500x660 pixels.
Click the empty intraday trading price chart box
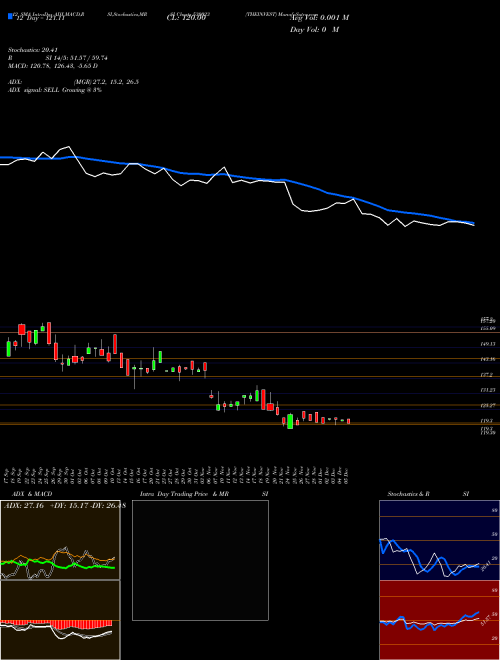click(200, 560)
